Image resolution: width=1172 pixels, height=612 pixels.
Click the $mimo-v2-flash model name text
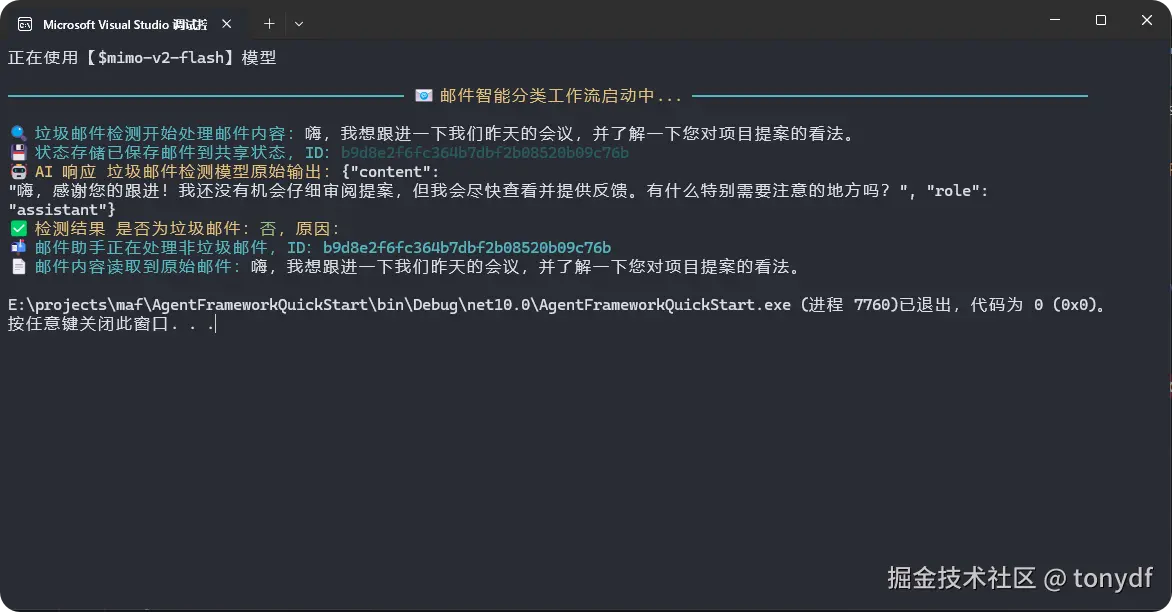tap(159, 58)
